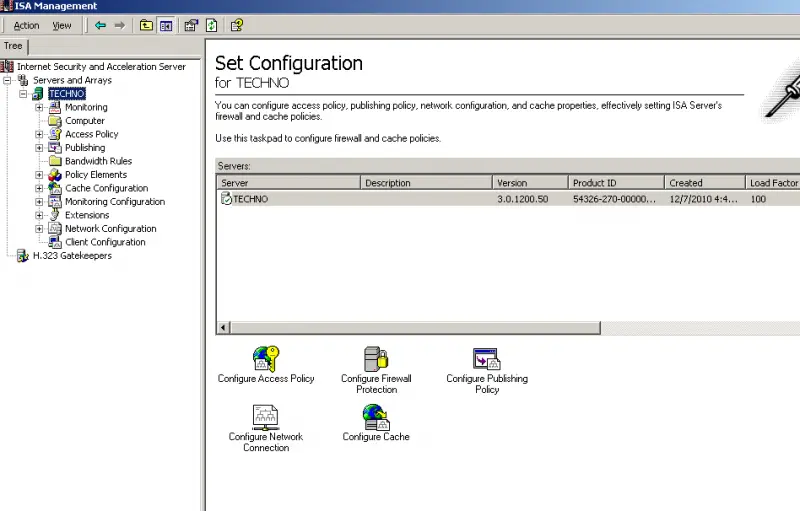Viewport: 800px width, 511px height.
Task: Select the Client Configuration tree label
Action: coord(105,242)
